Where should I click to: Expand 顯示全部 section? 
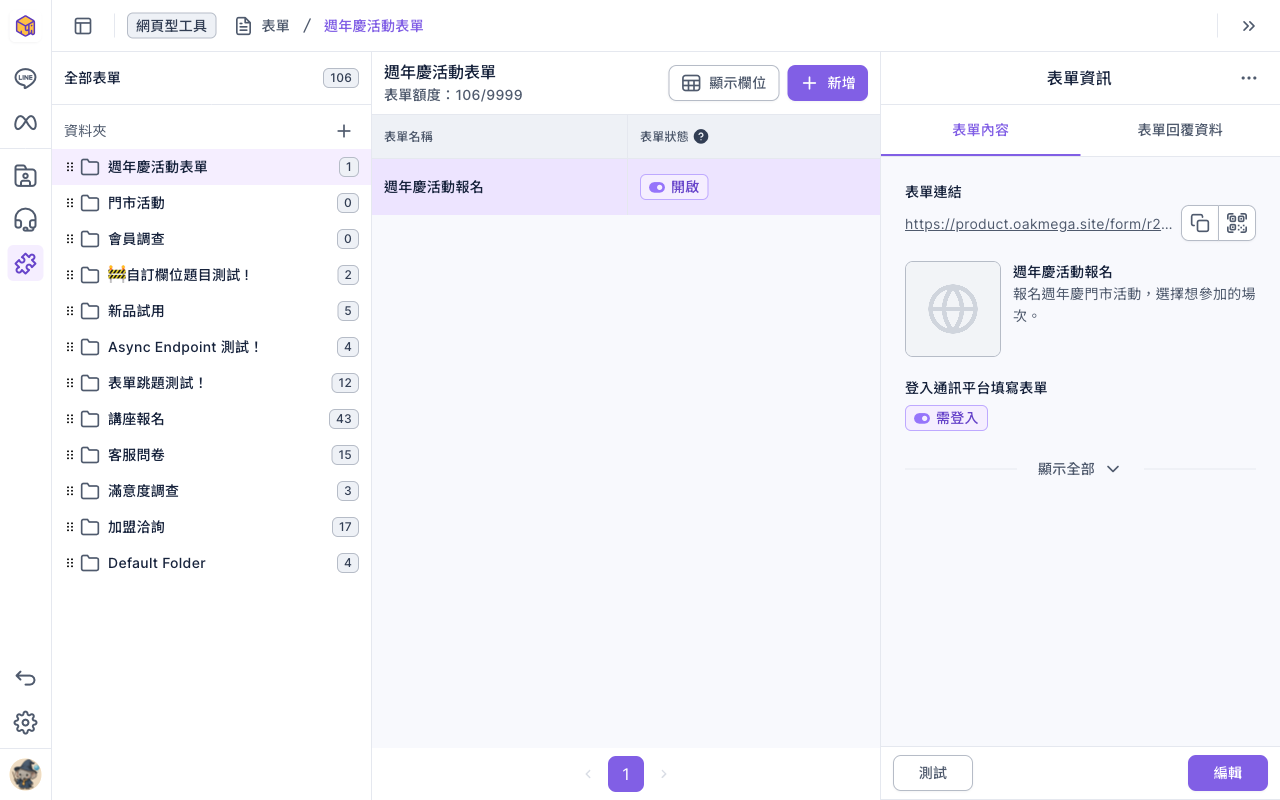point(1079,469)
